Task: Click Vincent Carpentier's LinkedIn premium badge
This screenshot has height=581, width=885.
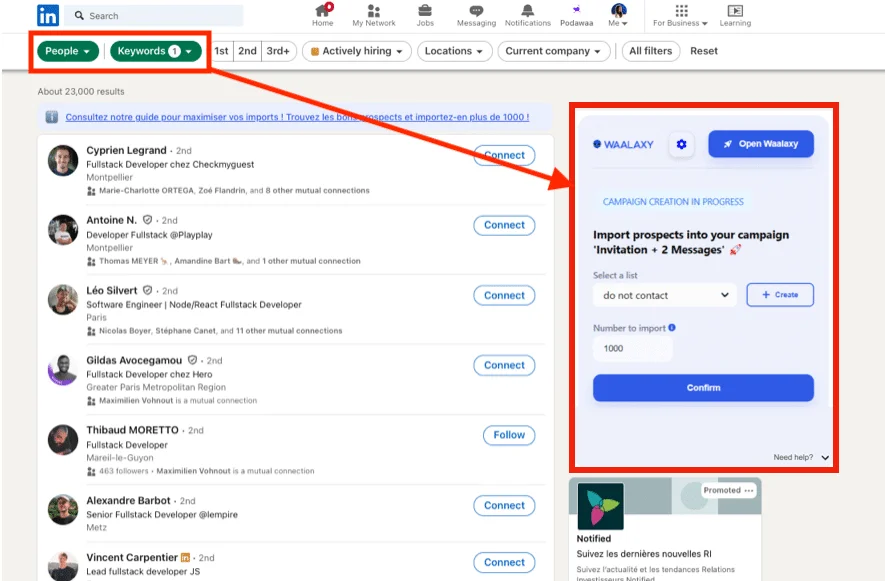Action: point(185,557)
